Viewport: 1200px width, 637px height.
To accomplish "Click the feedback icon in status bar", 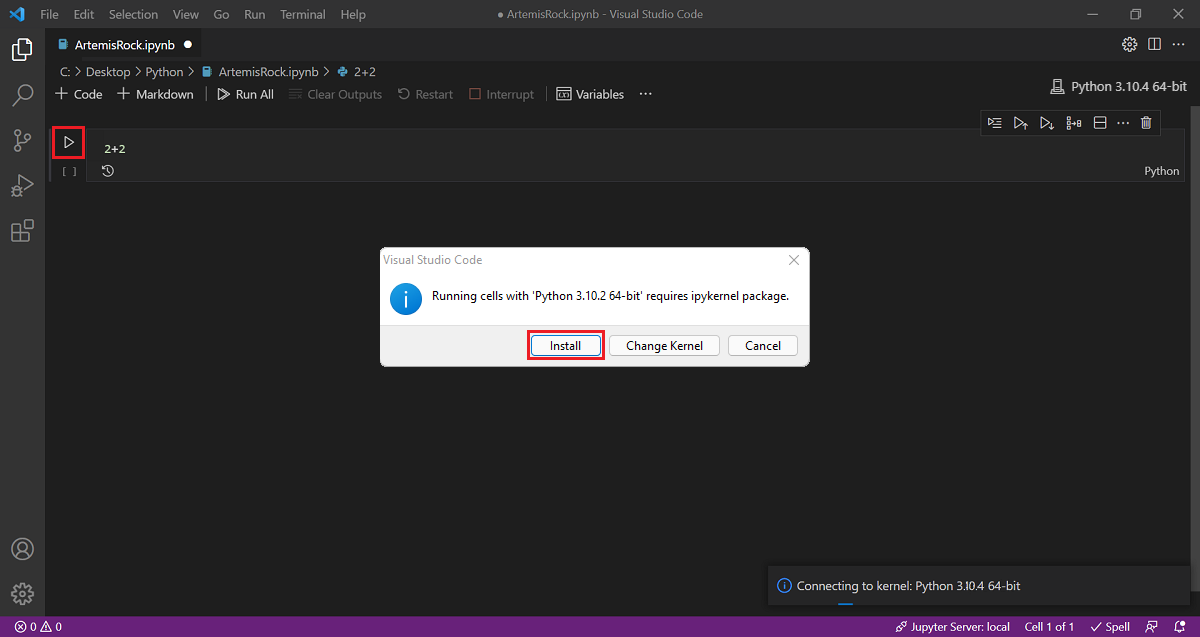I will point(1152,627).
